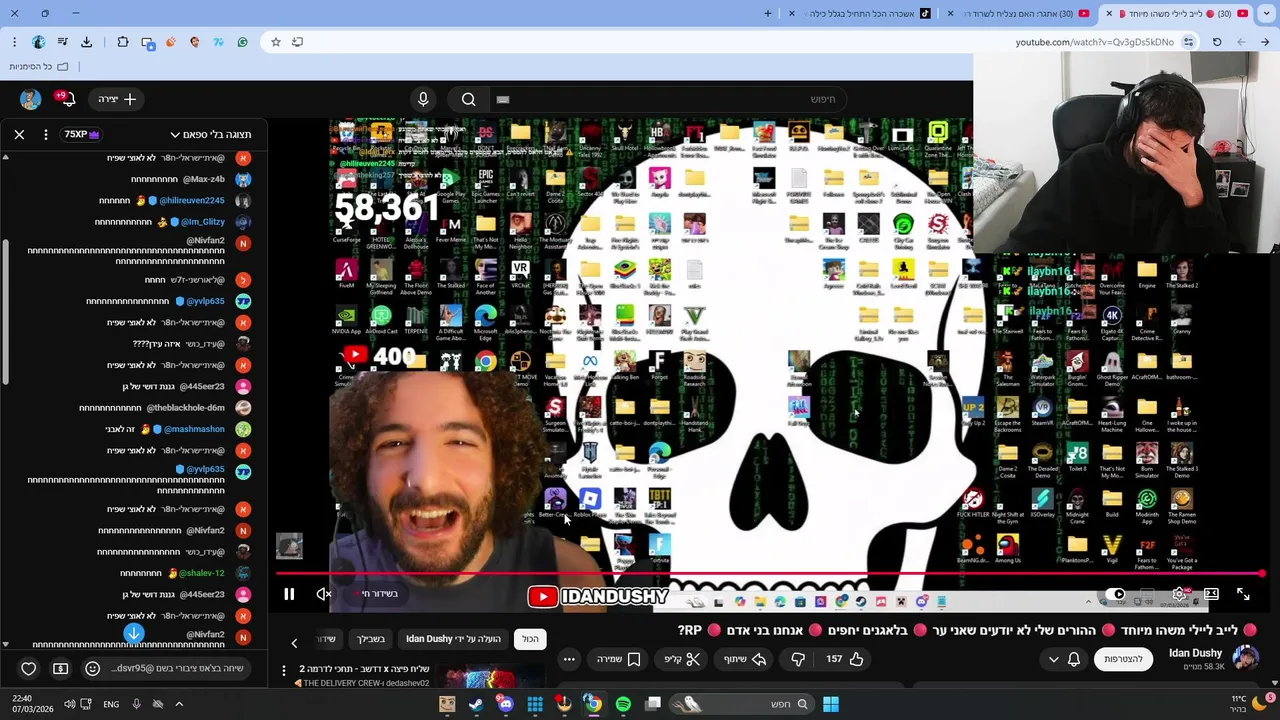1280x720 pixels.
Task: Switch to the second YouTube tab
Action: point(1020,14)
